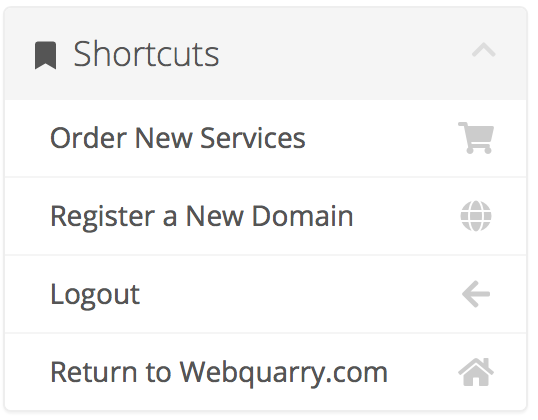Open Register a New Domain
538x420 pixels.
click(266, 216)
